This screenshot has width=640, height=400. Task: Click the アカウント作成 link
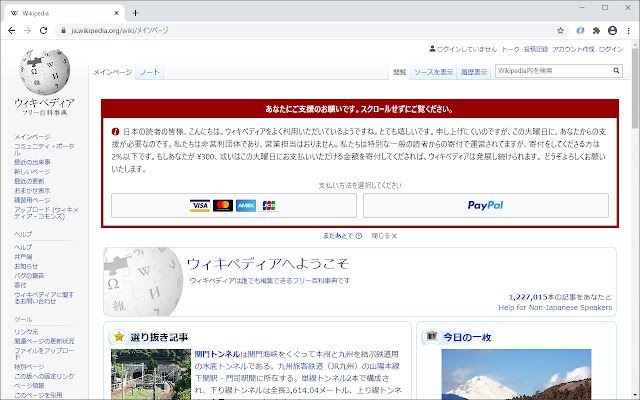point(573,49)
